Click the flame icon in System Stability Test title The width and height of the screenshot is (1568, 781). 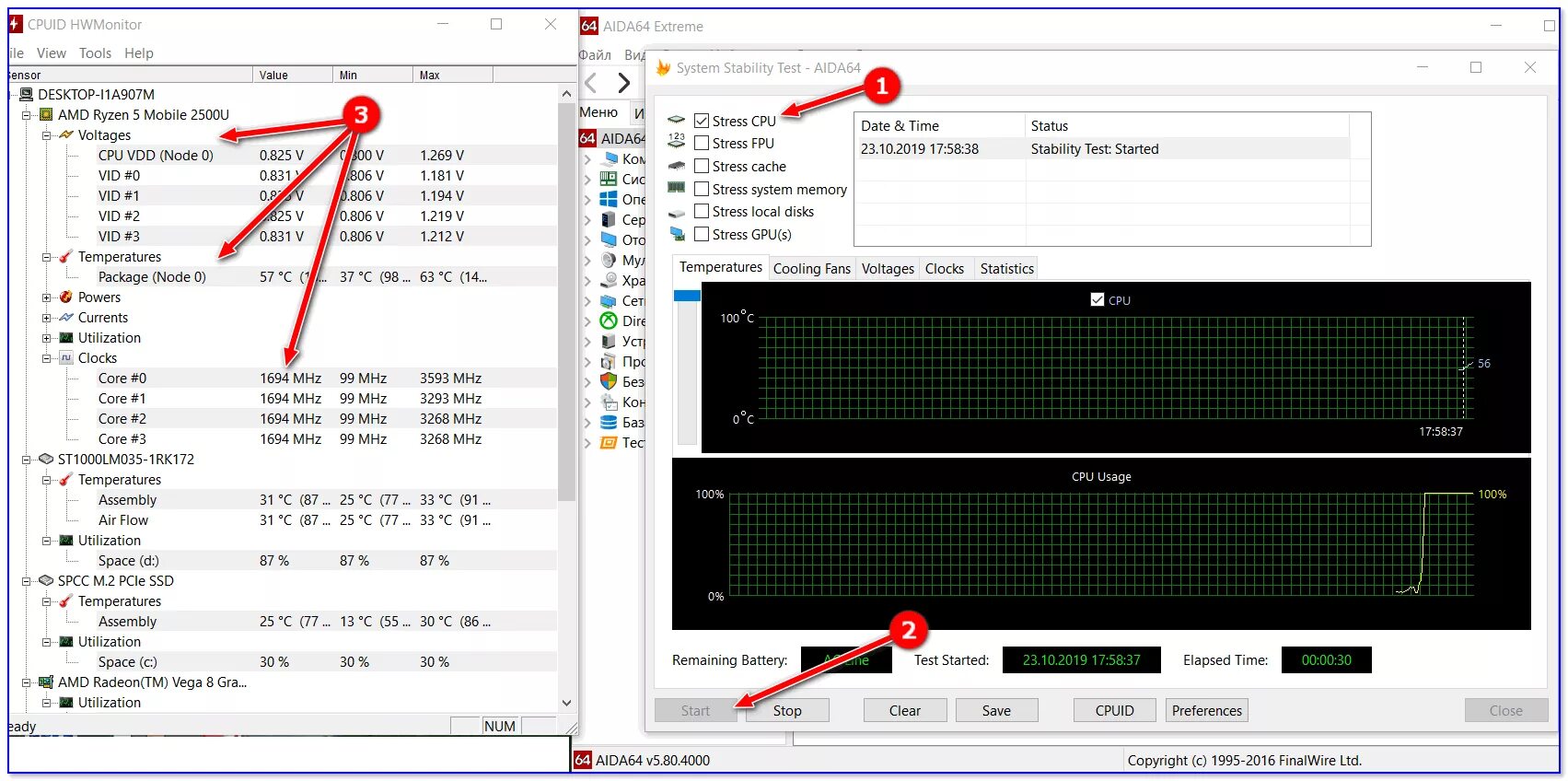(x=663, y=67)
